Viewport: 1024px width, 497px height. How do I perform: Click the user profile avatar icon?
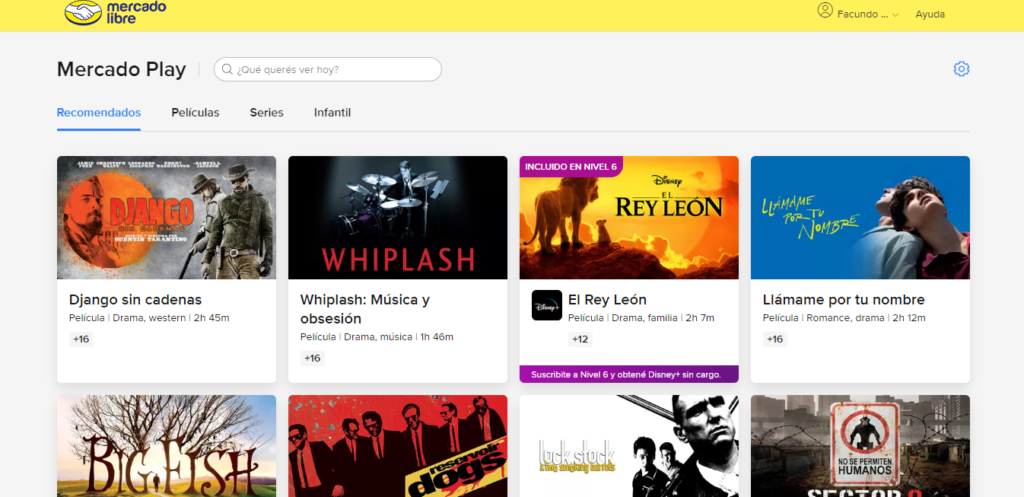pos(825,11)
